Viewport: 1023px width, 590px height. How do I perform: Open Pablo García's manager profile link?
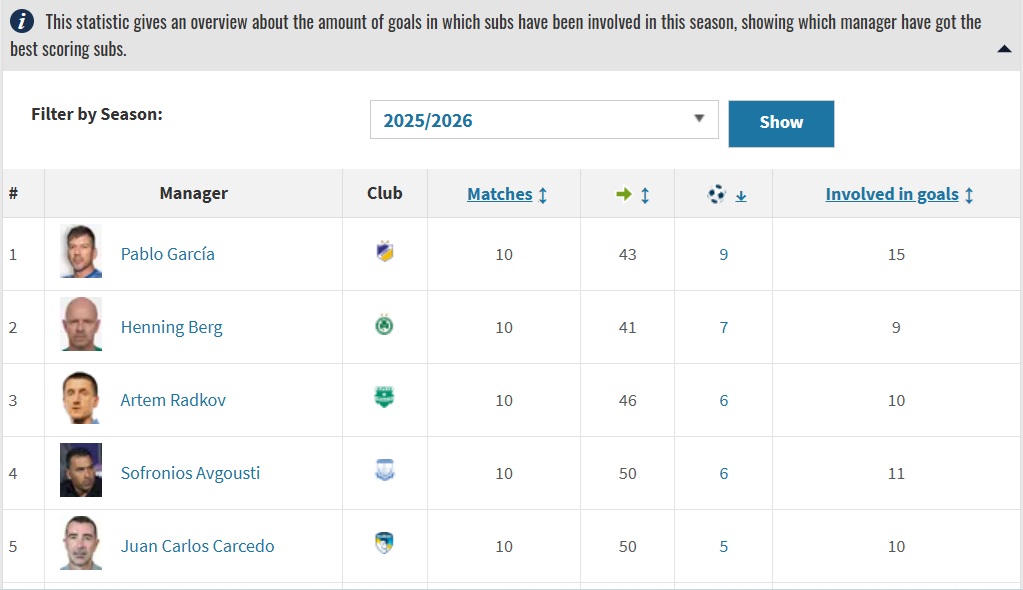[168, 254]
